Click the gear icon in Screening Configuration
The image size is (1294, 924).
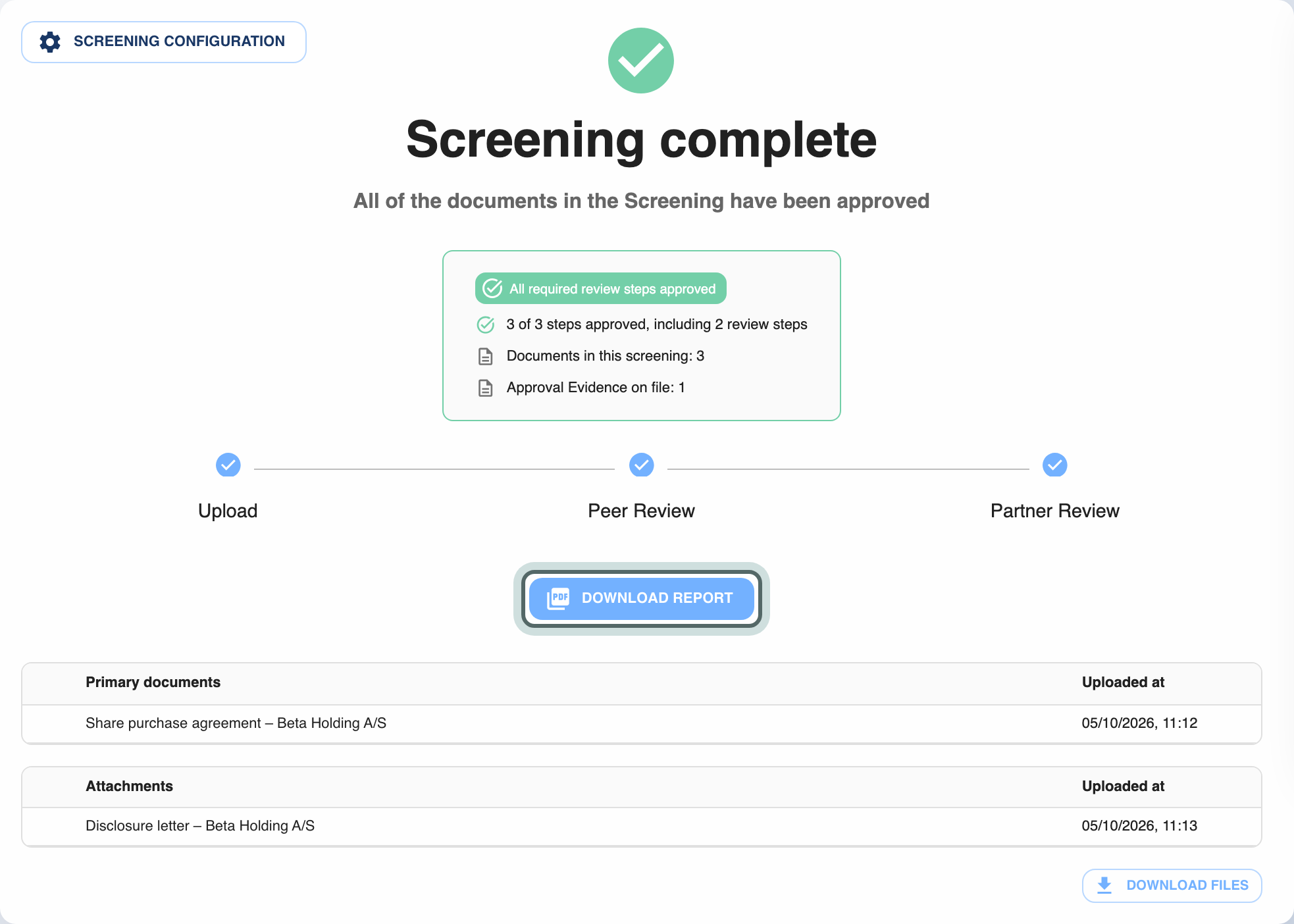point(50,42)
